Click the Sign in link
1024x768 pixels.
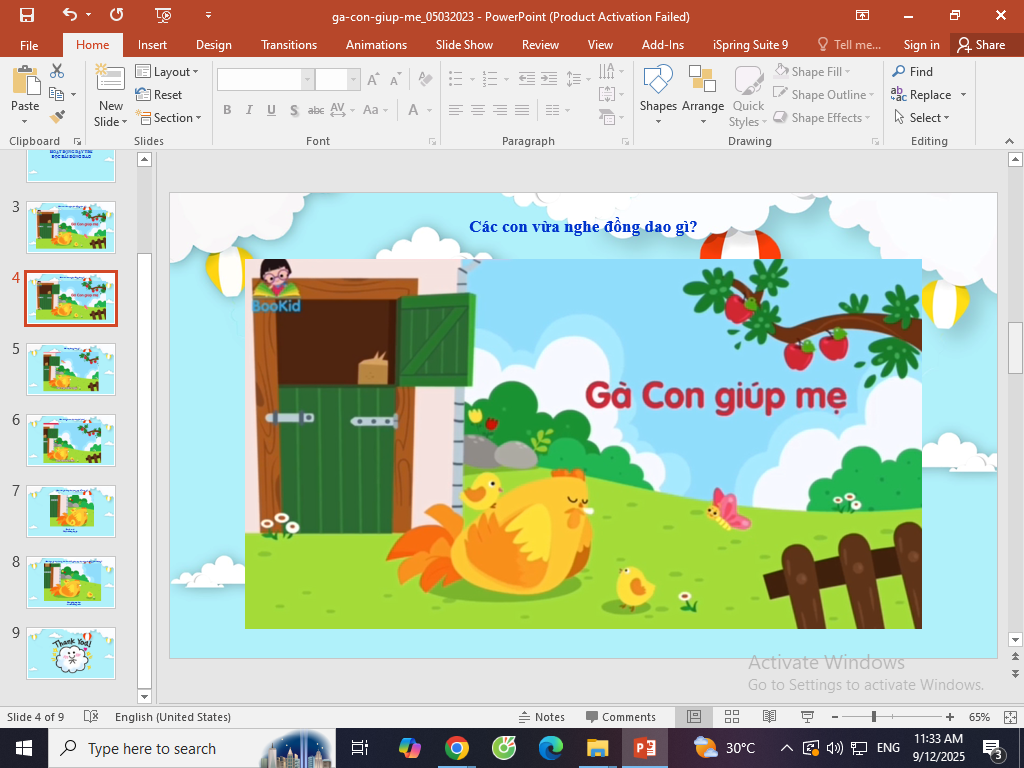pos(921,45)
